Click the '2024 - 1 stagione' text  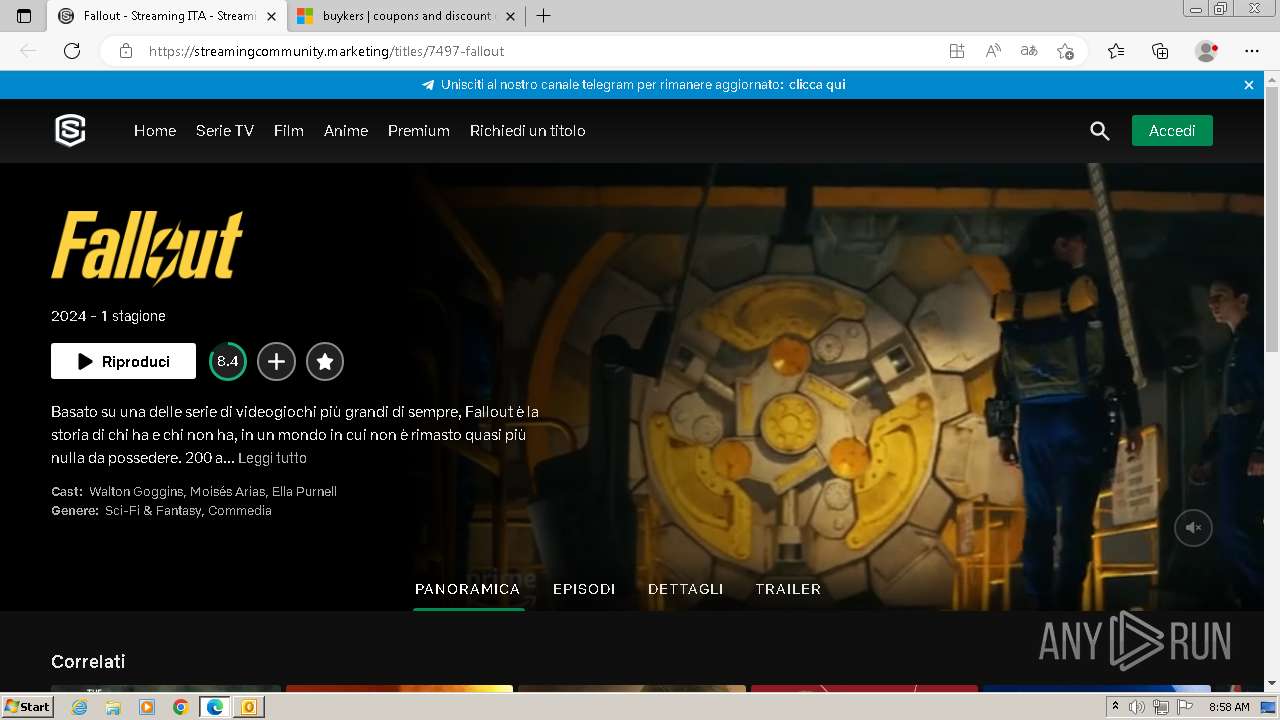pos(108,316)
